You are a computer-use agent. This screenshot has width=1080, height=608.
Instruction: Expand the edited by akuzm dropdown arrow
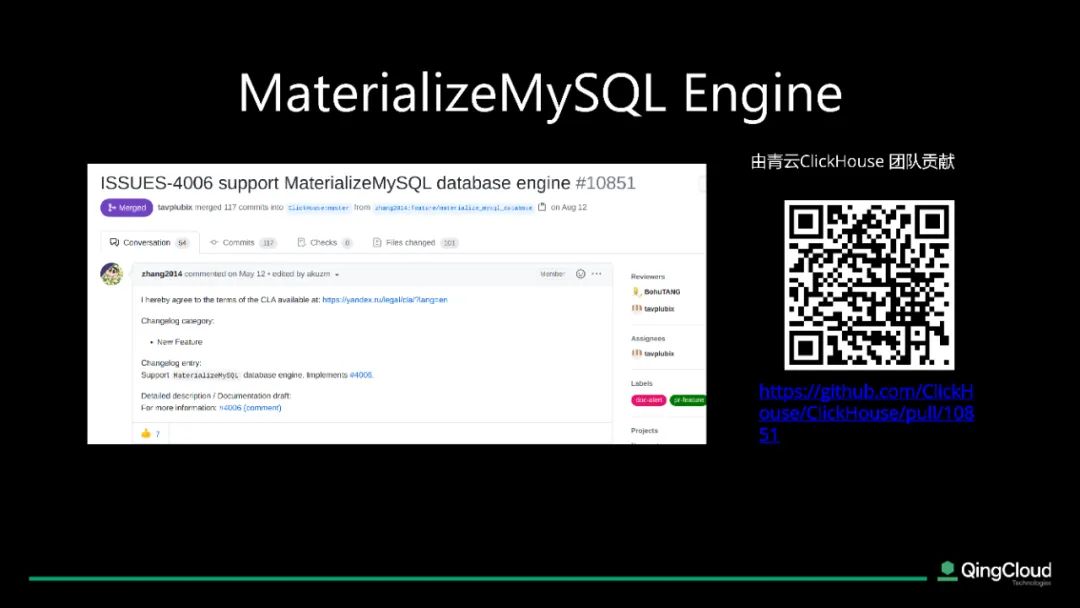tap(337, 274)
